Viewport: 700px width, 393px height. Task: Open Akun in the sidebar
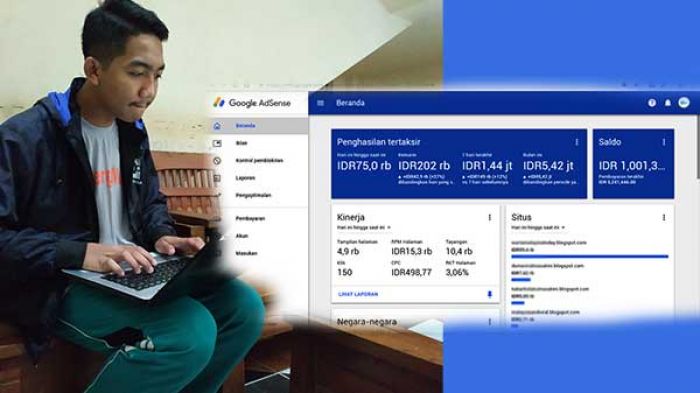coord(242,236)
